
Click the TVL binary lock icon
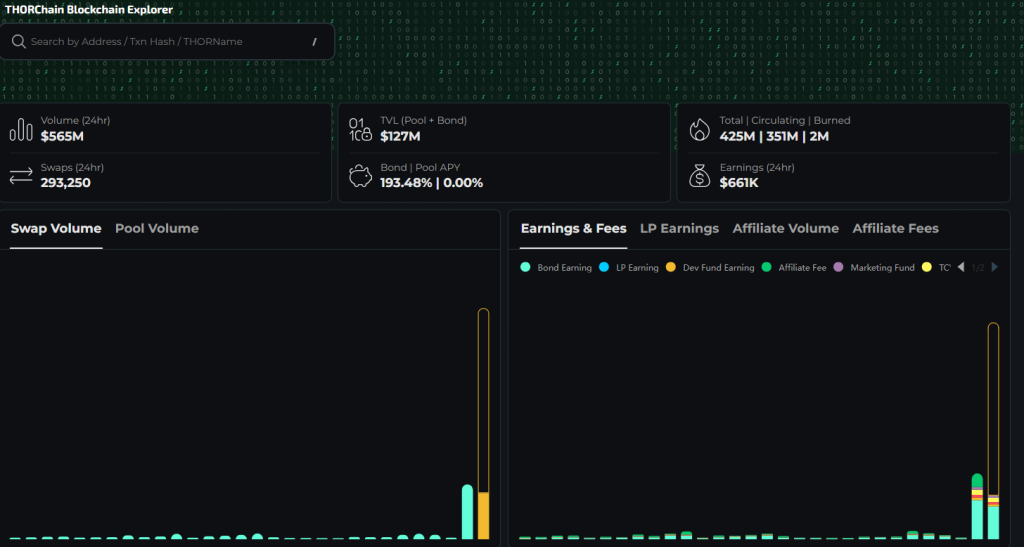click(360, 129)
